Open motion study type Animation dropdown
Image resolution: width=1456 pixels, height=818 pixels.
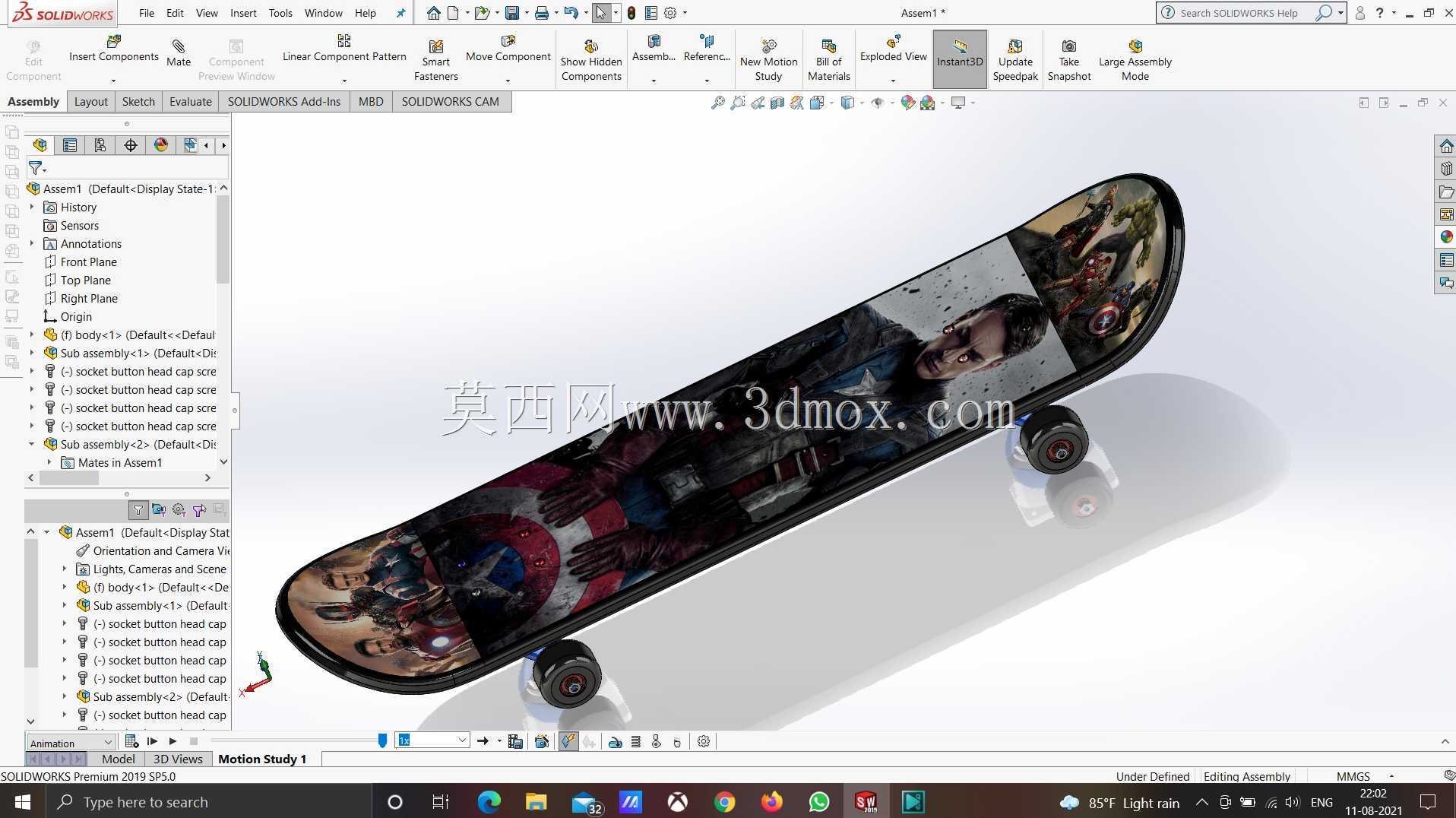click(x=71, y=743)
